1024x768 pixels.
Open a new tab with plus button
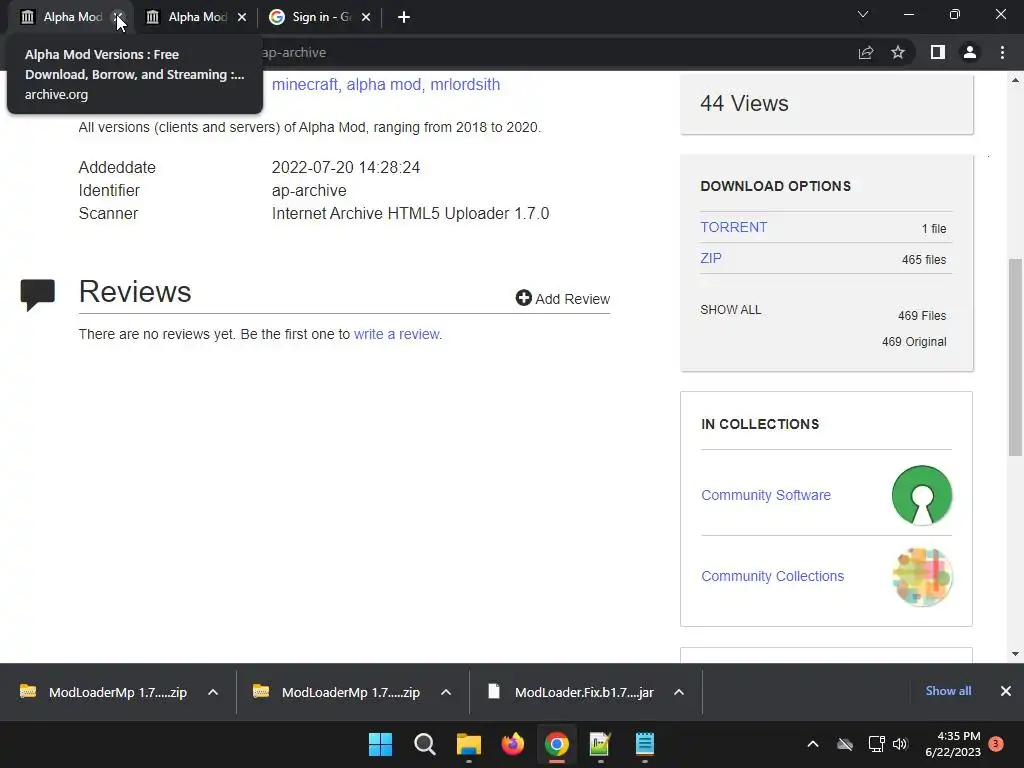click(x=404, y=17)
